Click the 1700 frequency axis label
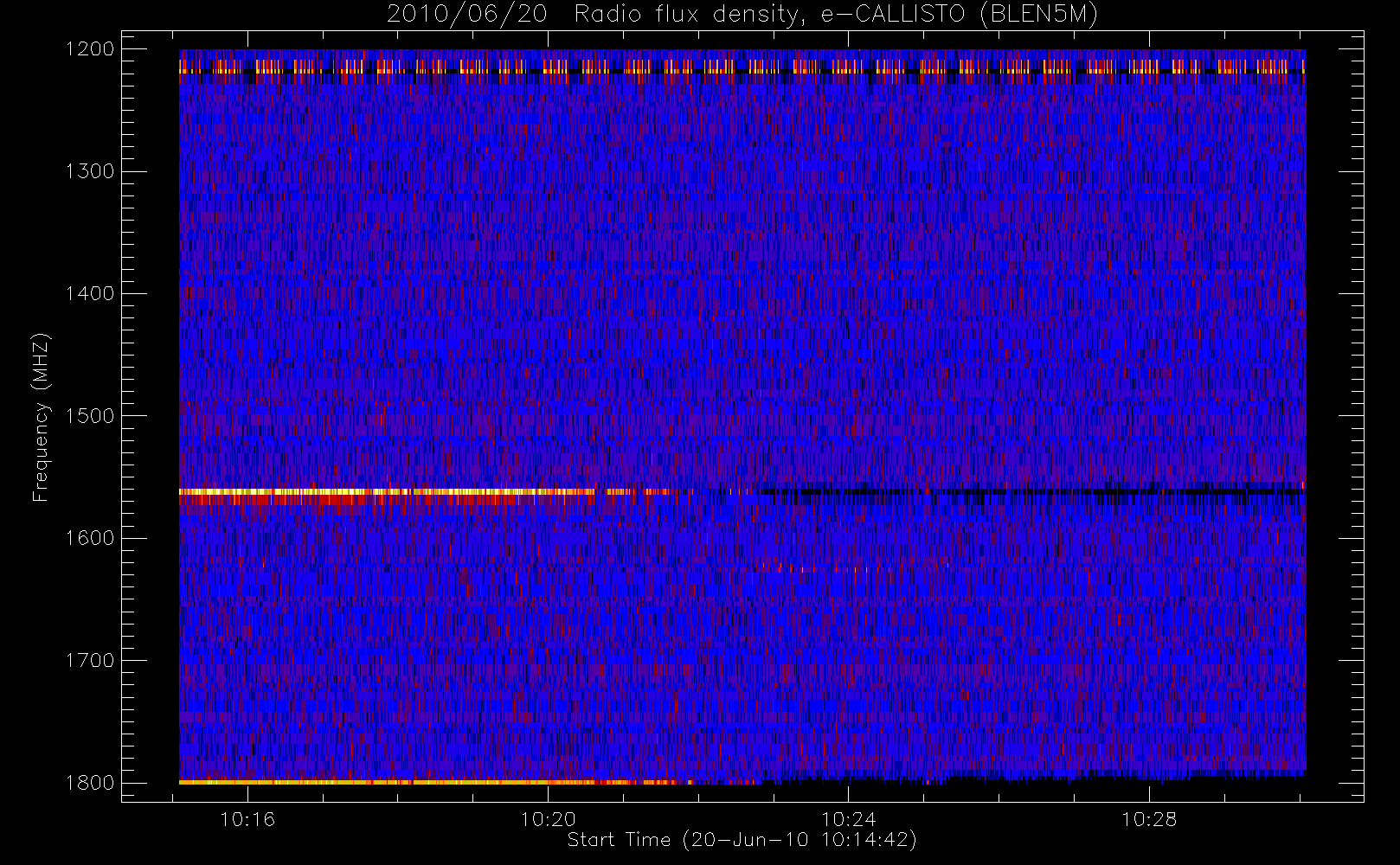Screen dimensions: 1400x865 [90, 660]
